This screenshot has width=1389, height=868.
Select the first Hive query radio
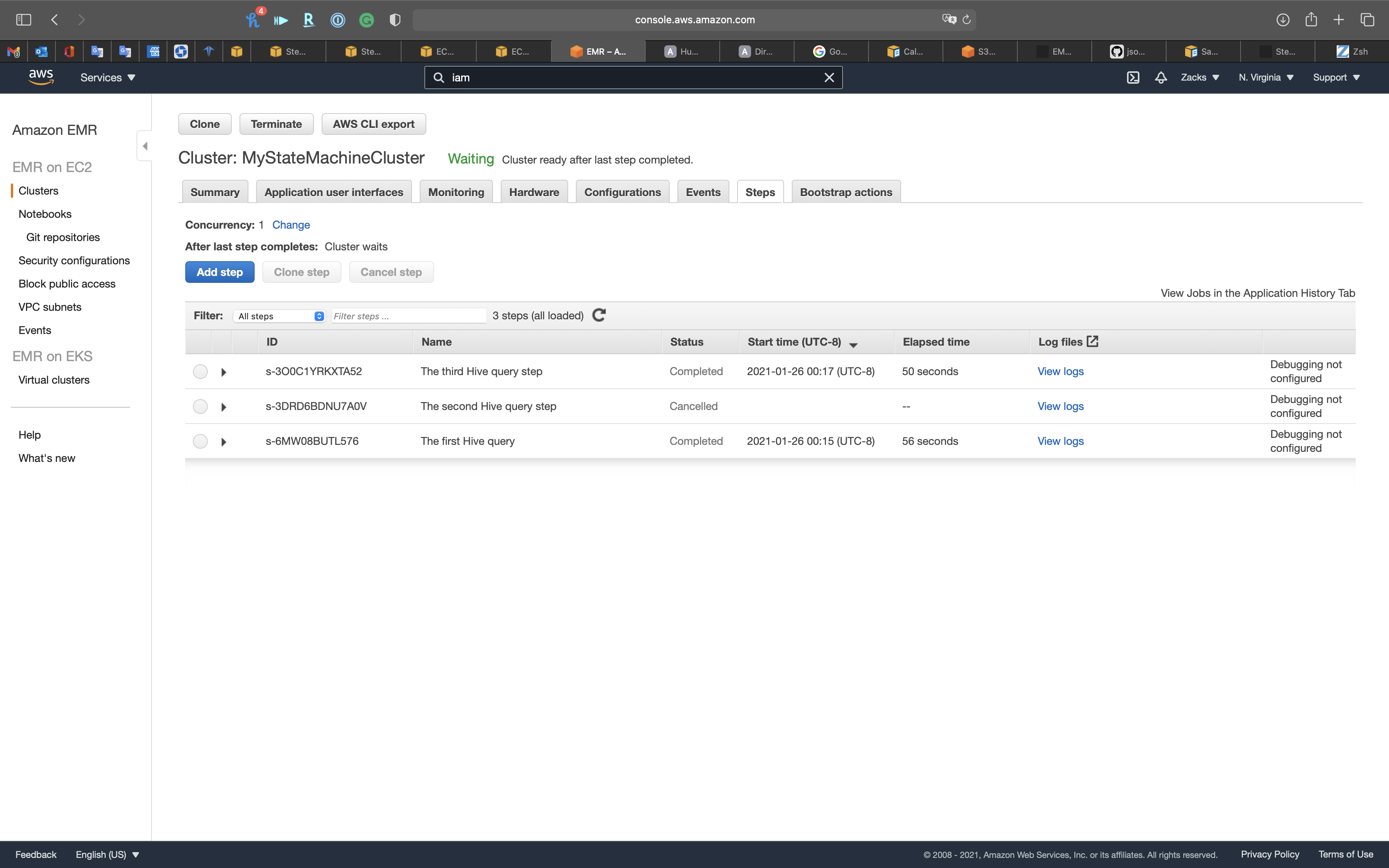coord(200,441)
